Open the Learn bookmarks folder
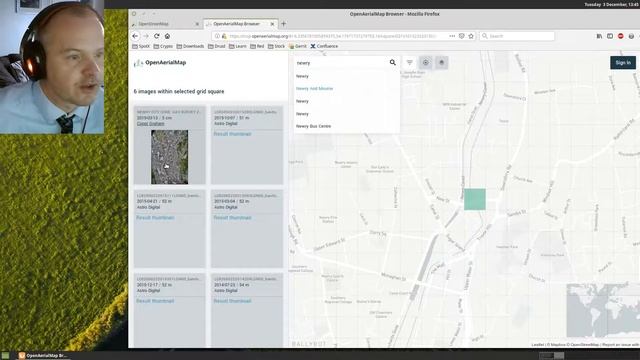 point(238,46)
